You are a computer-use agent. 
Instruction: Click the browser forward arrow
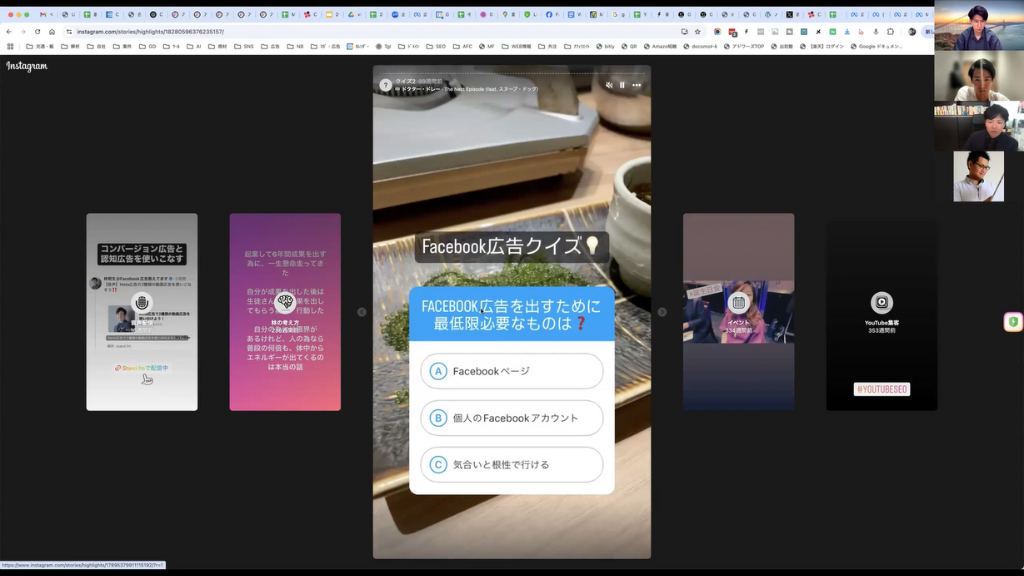pos(23,31)
